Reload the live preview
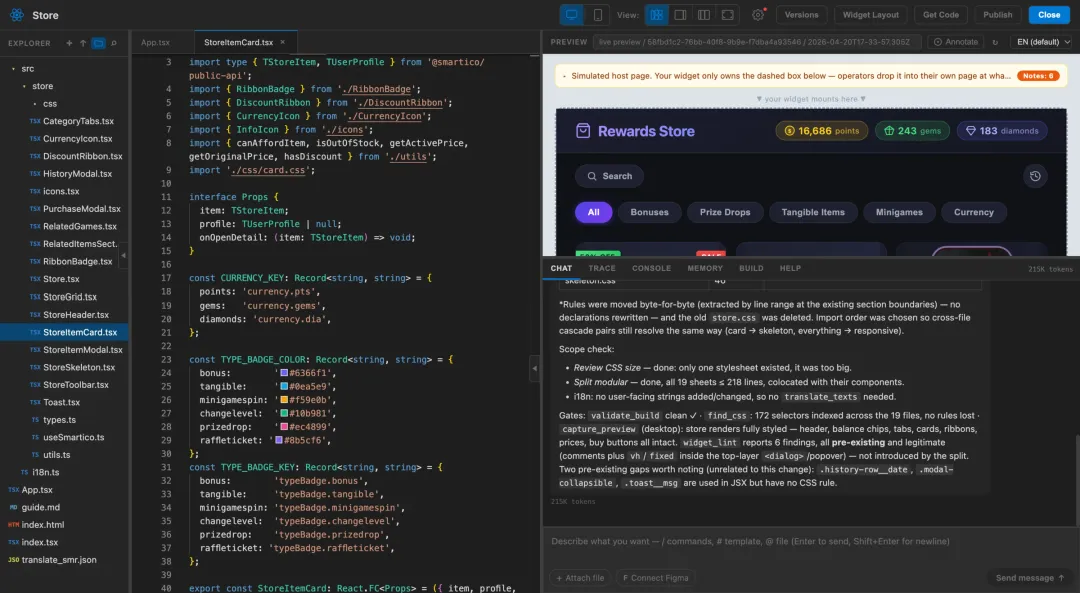 click(x=995, y=42)
